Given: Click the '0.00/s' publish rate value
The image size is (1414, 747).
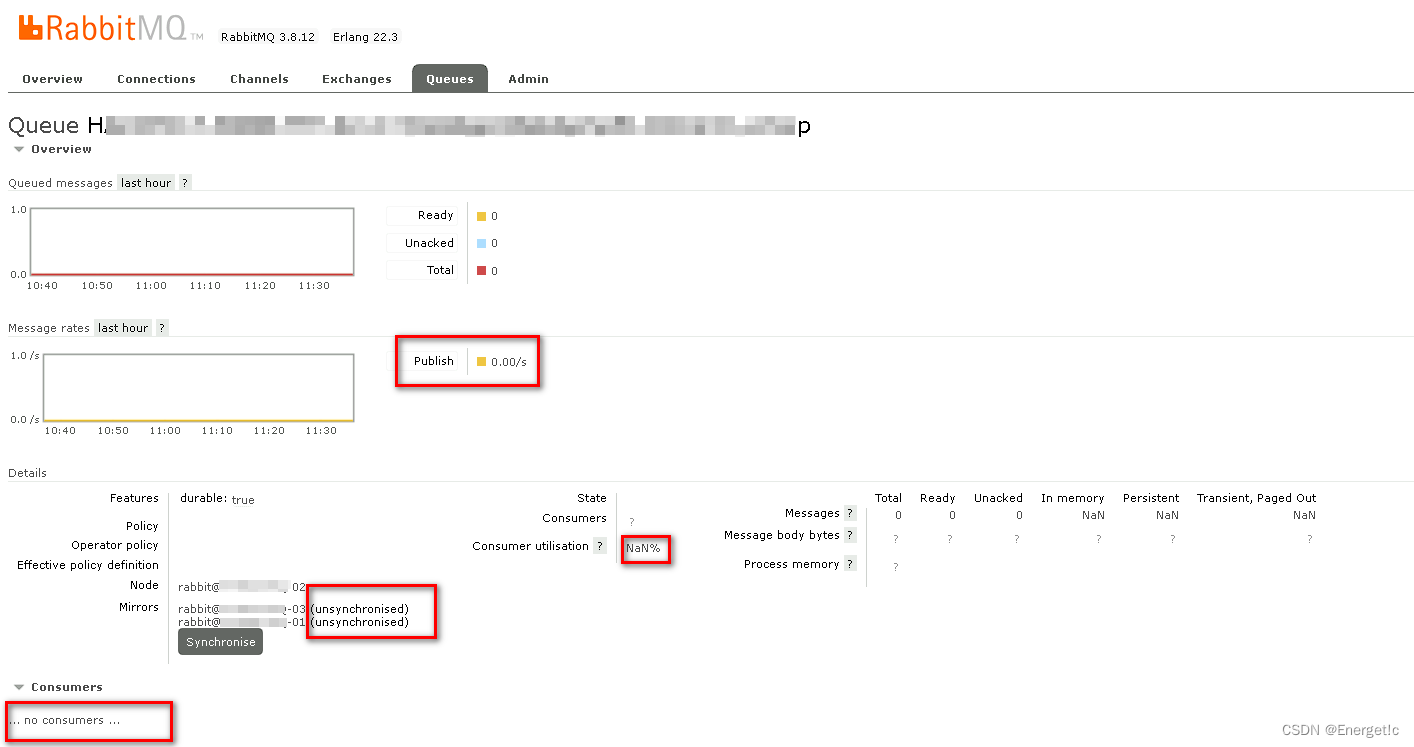Looking at the screenshot, I should click(x=508, y=362).
